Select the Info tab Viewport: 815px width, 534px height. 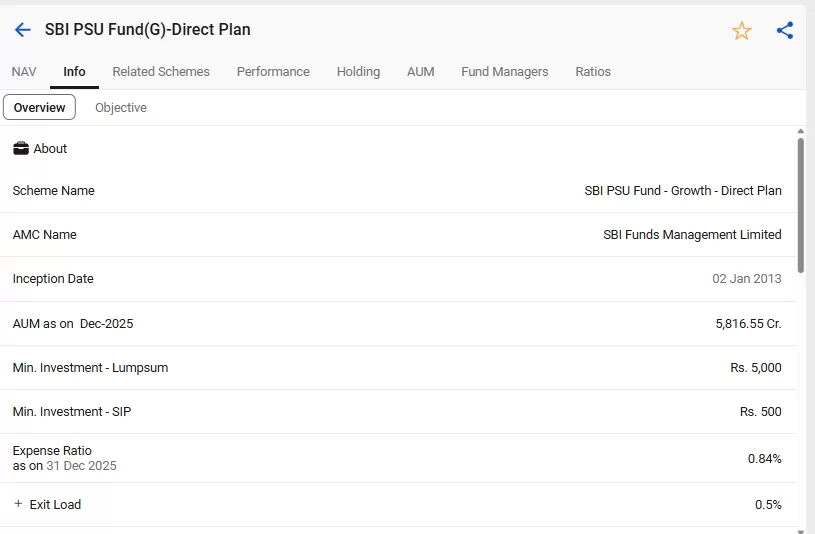74,72
